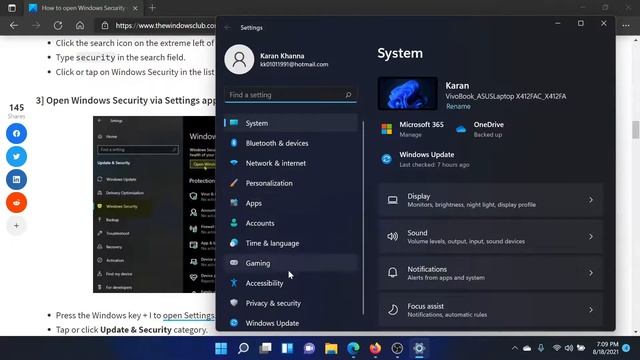Click the OneDrive cloud icon

click(461, 129)
